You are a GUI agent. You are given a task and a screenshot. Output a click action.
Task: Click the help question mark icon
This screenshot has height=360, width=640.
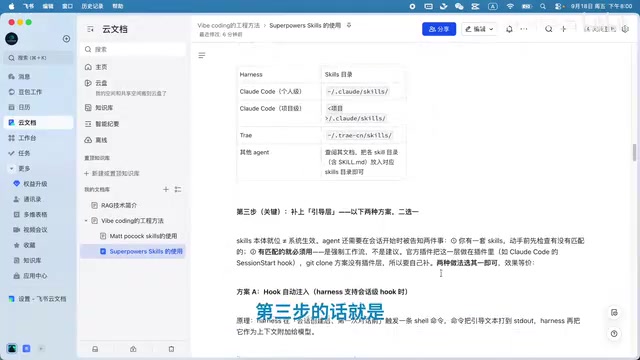tap(614, 333)
